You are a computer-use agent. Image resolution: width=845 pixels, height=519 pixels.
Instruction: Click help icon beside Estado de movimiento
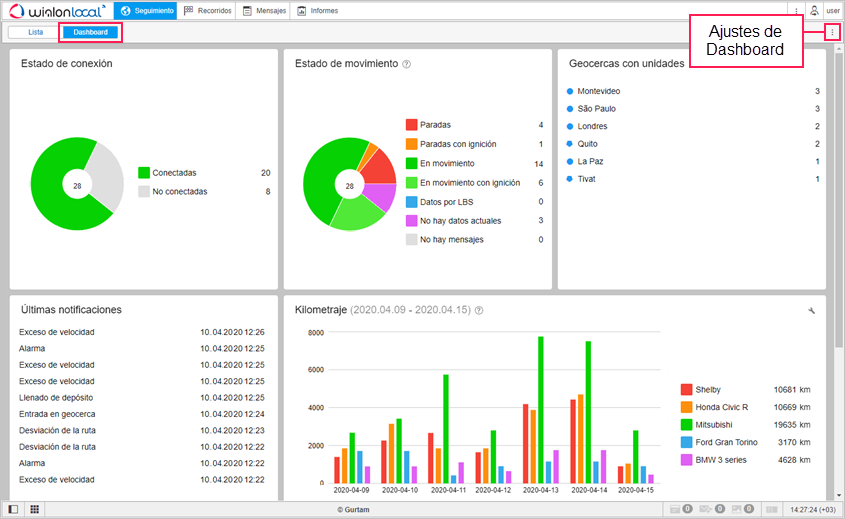(x=407, y=64)
